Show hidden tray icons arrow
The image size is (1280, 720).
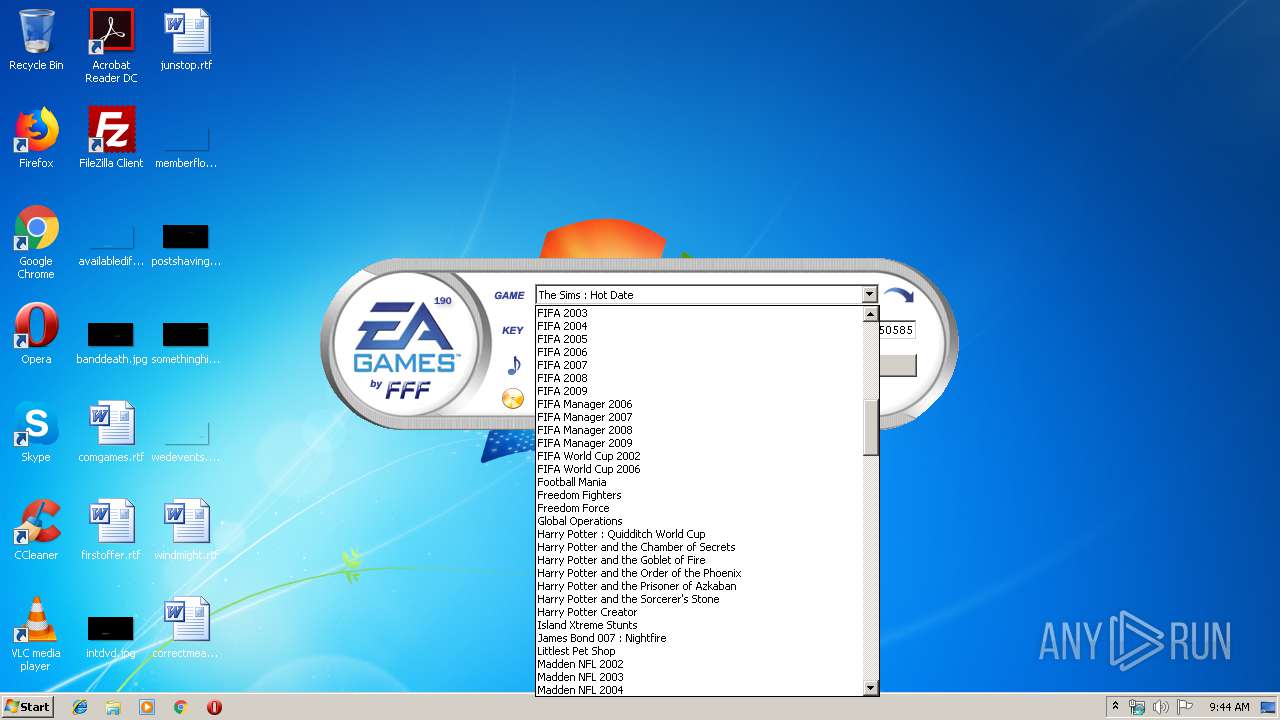1115,706
